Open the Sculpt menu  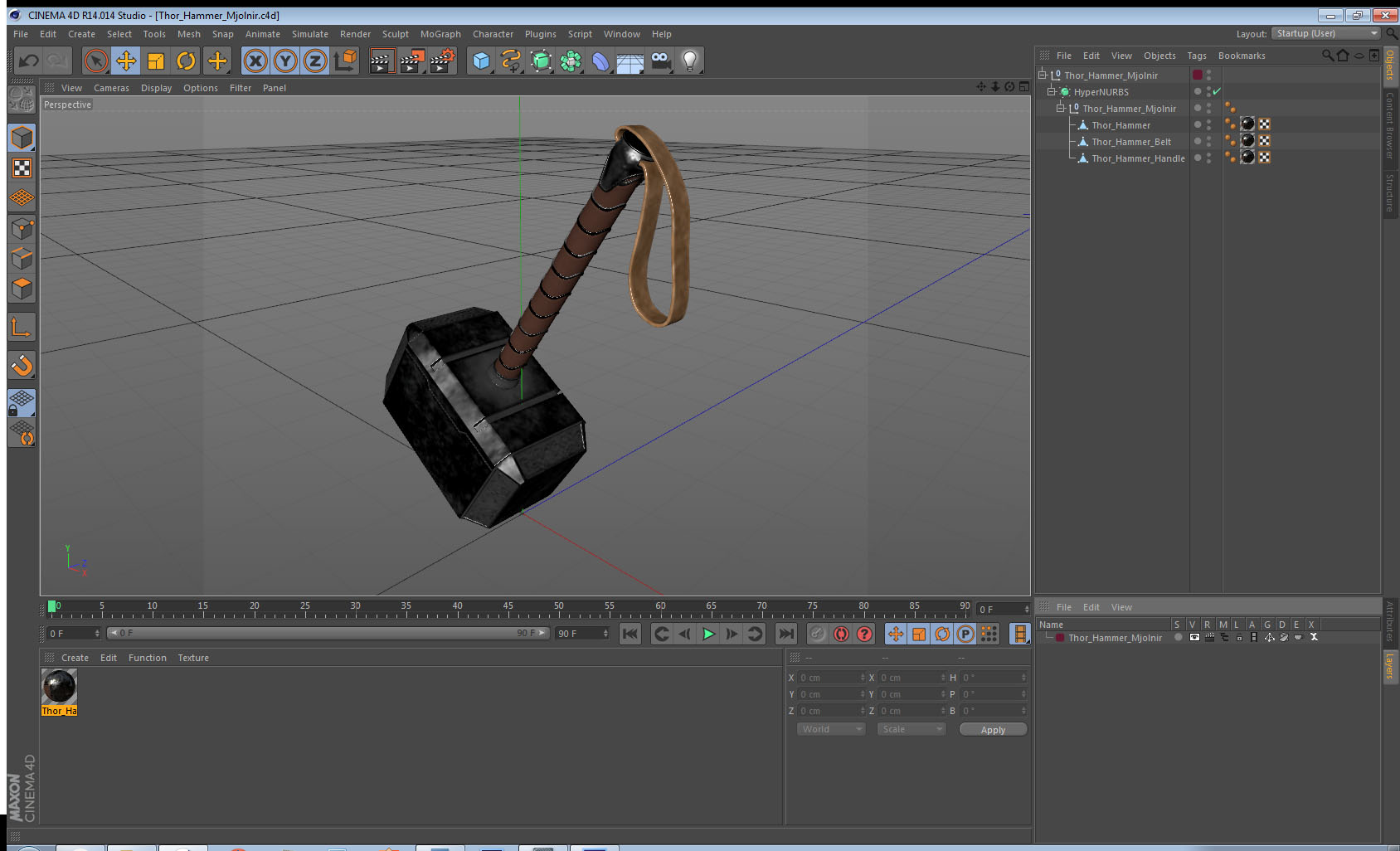tap(396, 34)
